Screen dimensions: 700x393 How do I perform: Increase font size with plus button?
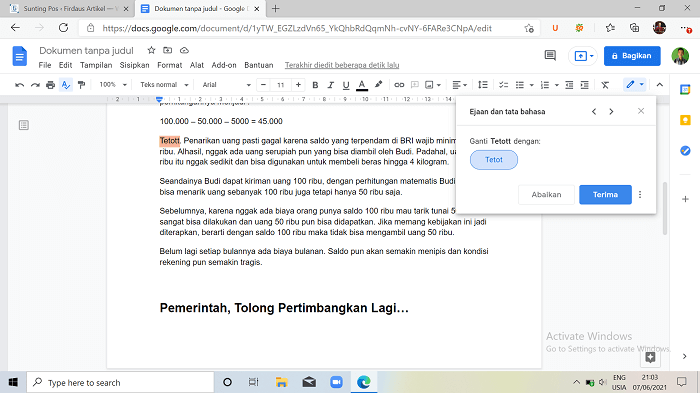click(298, 84)
